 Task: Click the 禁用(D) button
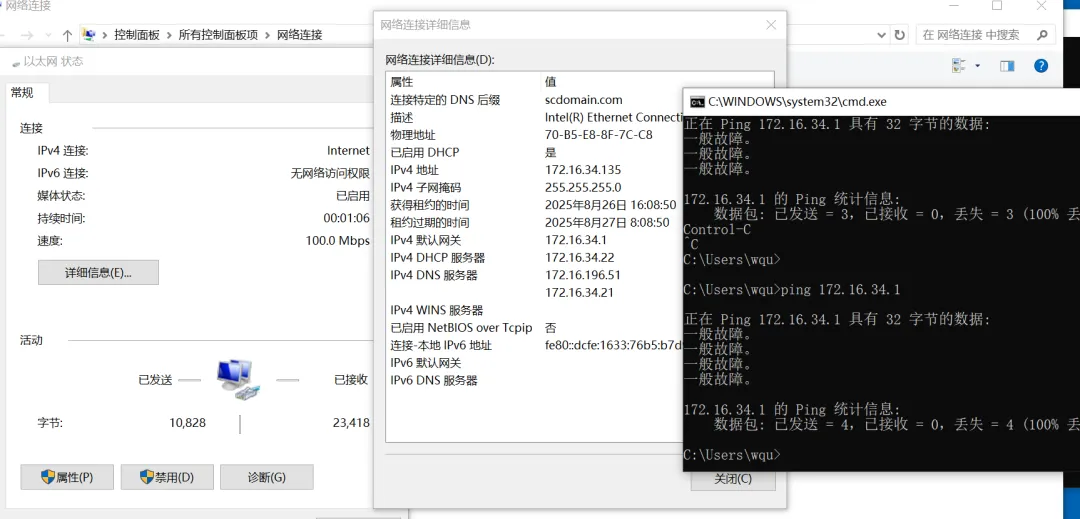point(167,477)
